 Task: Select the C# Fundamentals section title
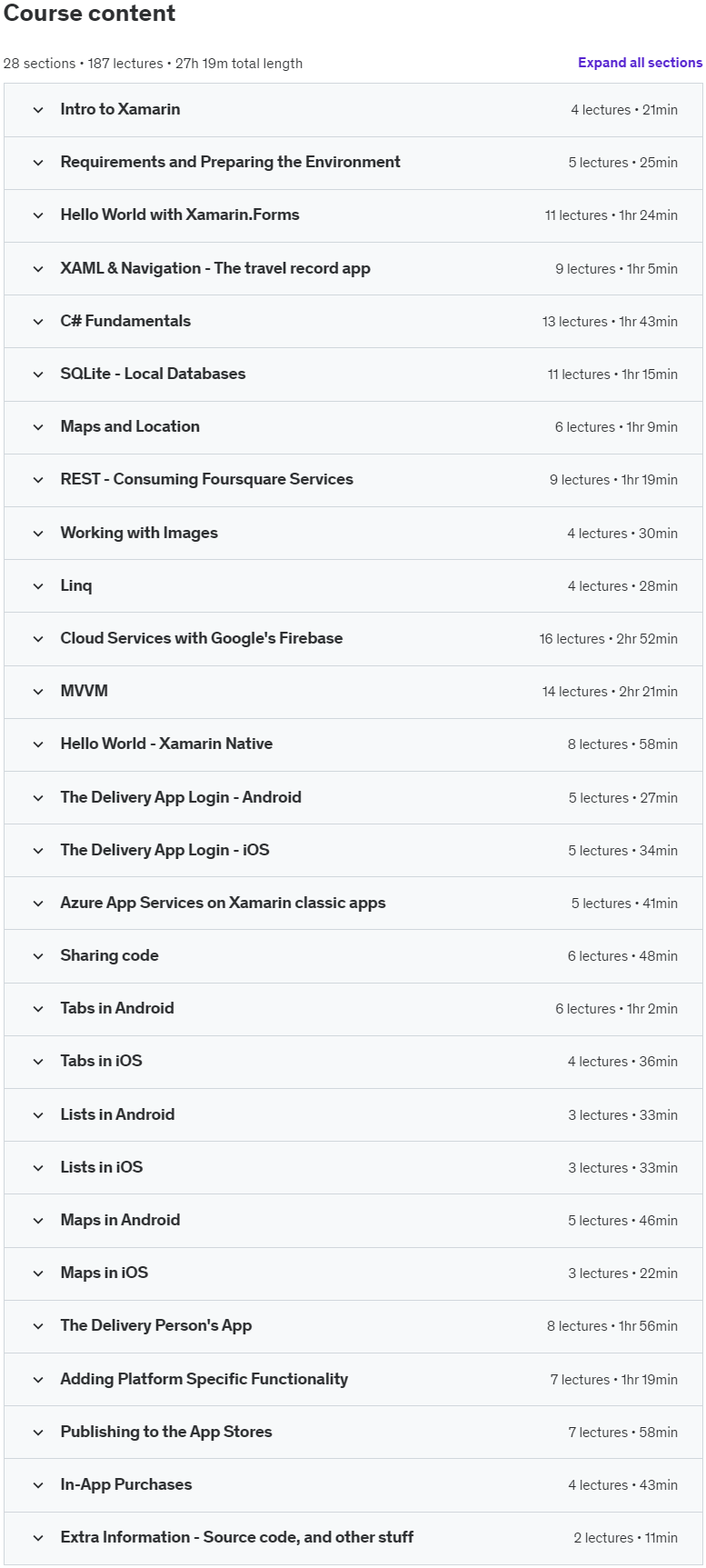(x=125, y=321)
